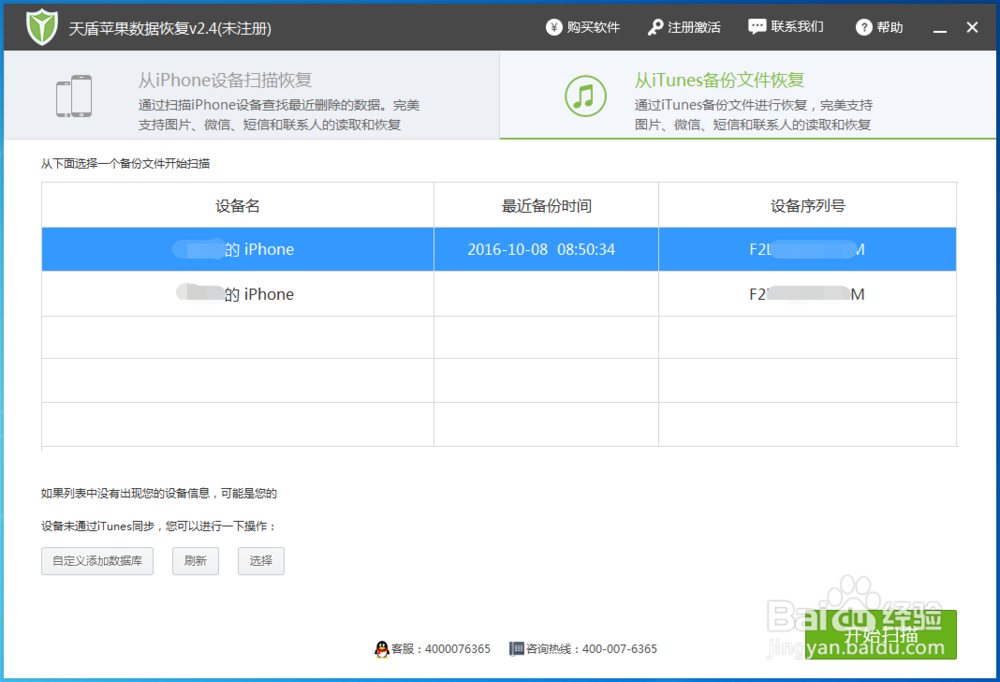Screen dimensions: 1000x682
Task: Select the highlighted iPhone backup row
Action: tap(237, 249)
